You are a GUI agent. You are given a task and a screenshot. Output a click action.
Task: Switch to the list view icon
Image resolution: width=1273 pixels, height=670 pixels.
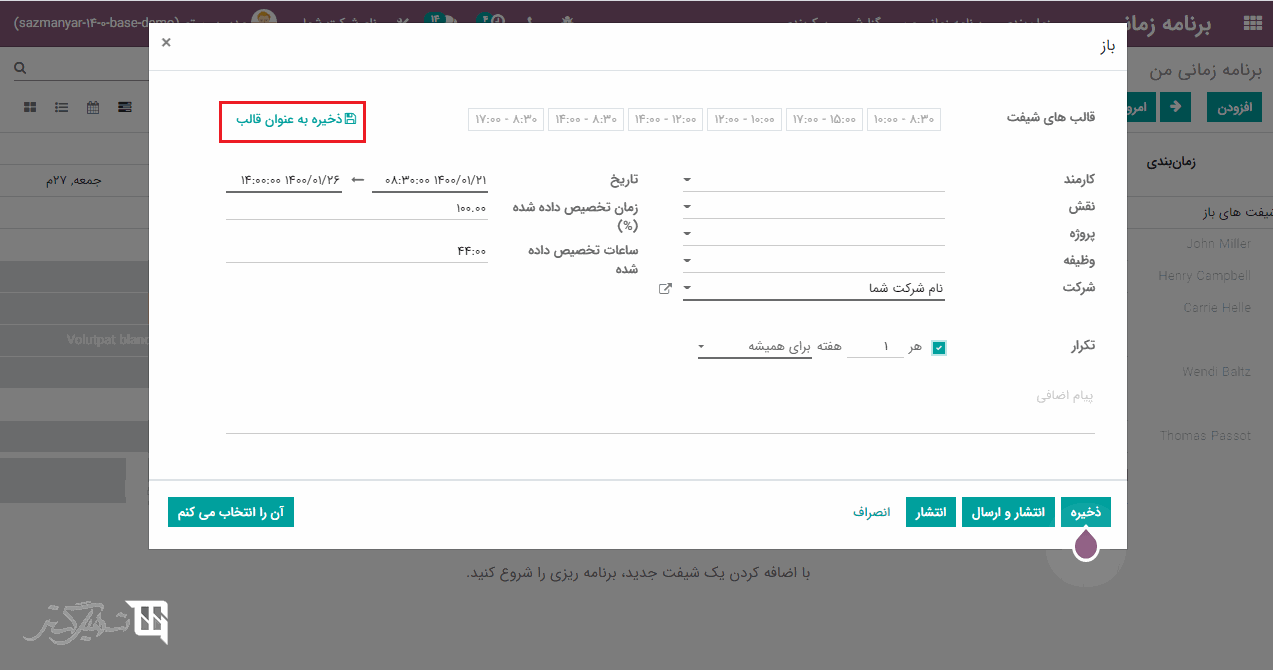pos(62,107)
